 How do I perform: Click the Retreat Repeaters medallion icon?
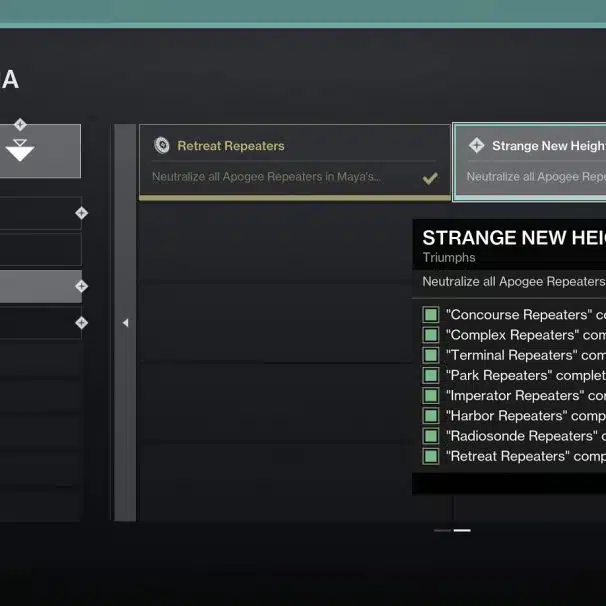tap(162, 146)
